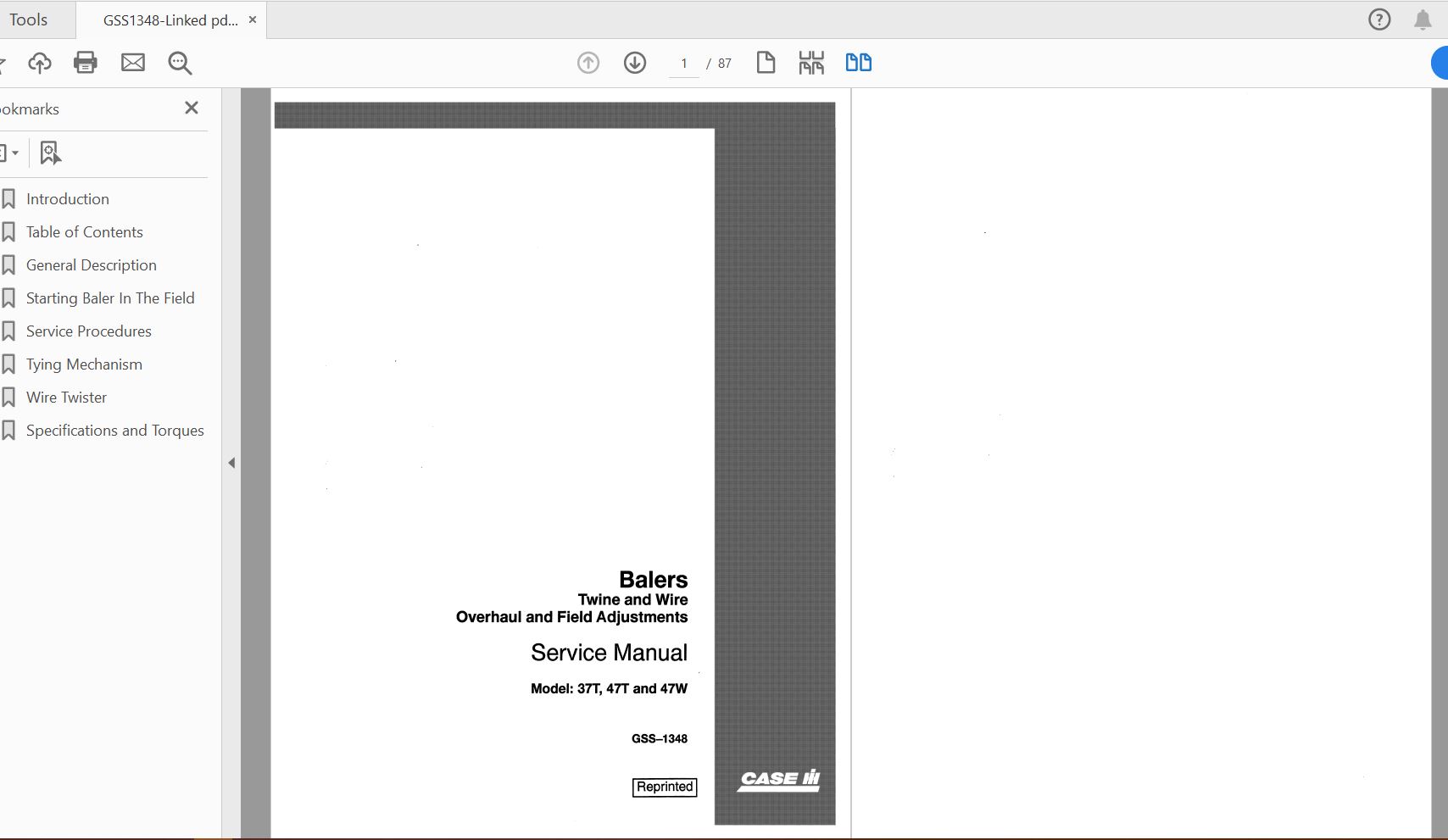The height and width of the screenshot is (840, 1448).
Task: Open the notifications bell
Action: click(1423, 19)
